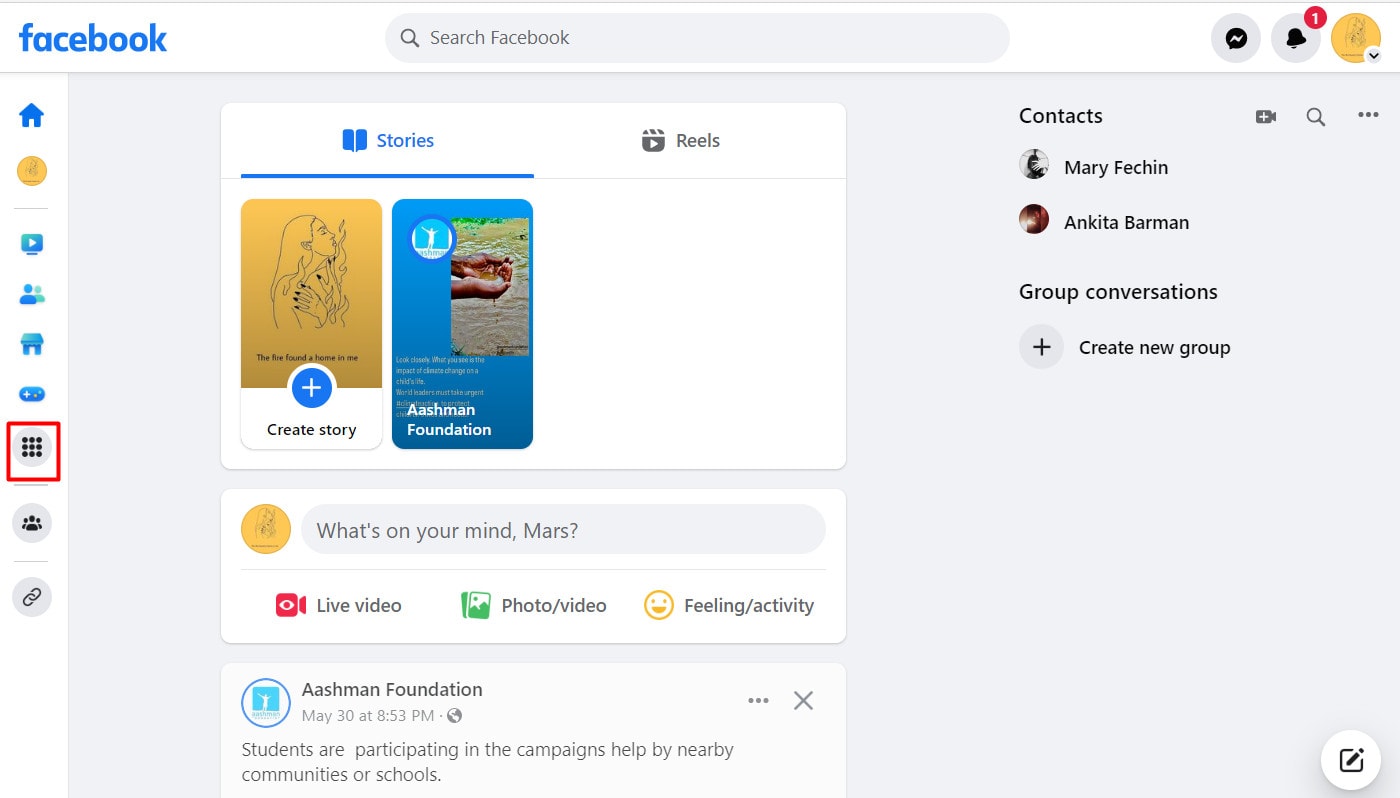This screenshot has height=798, width=1400.
Task: Click the new message compose icon
Action: 1351,760
